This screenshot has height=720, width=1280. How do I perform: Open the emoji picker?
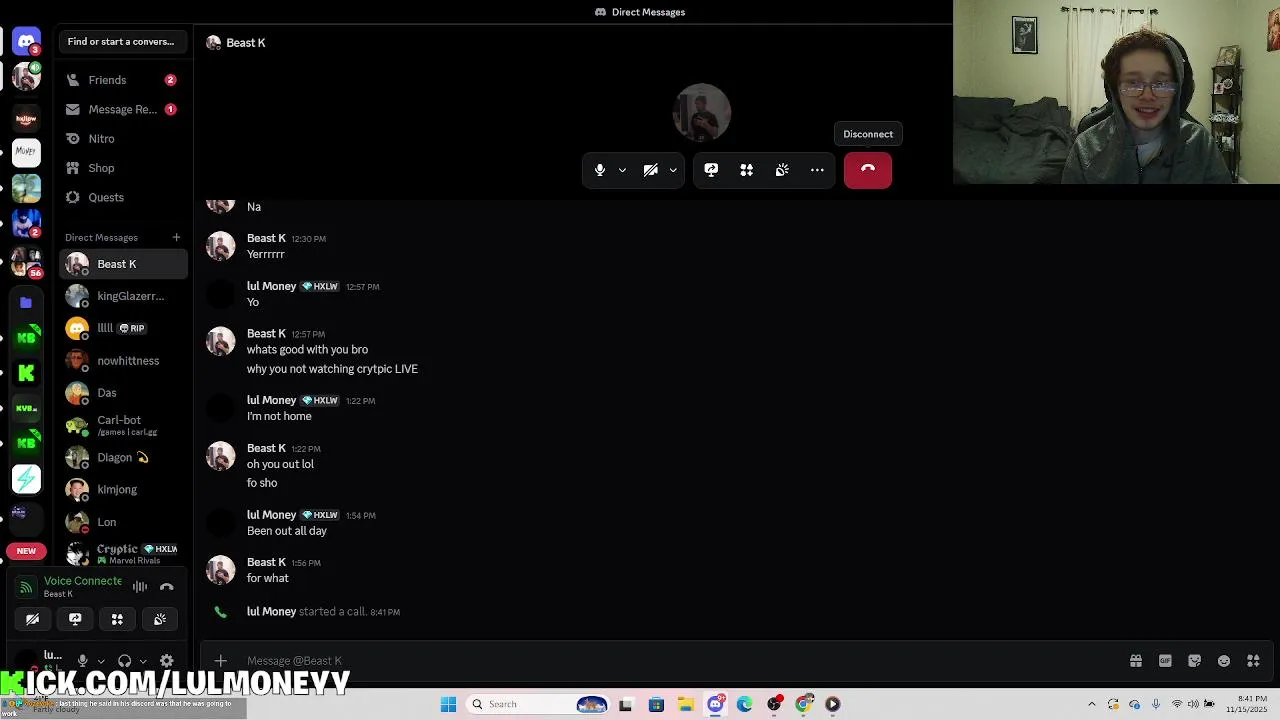1224,661
